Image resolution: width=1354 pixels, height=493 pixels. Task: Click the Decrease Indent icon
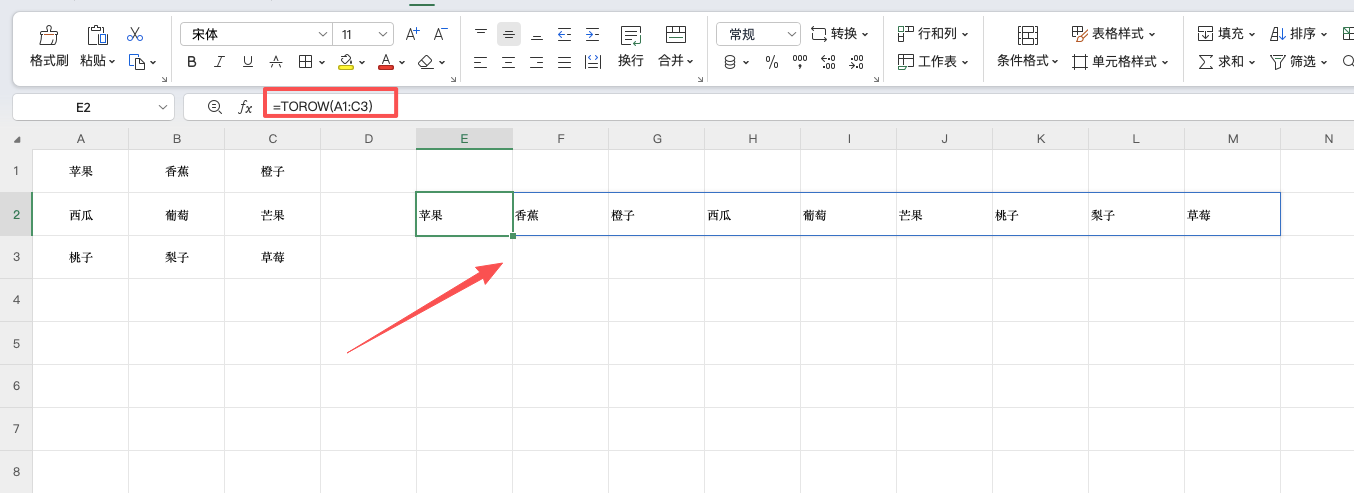(565, 34)
